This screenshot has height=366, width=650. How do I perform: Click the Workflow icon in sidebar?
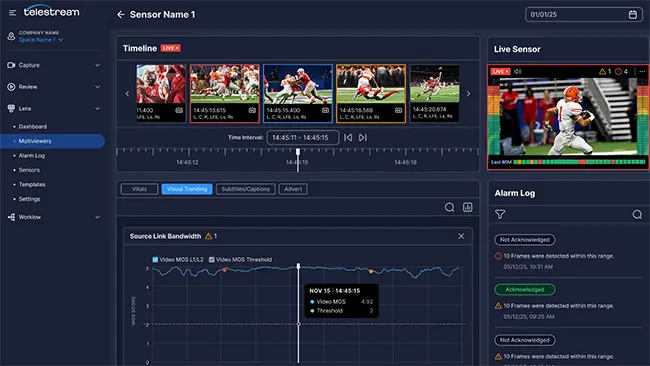point(11,217)
